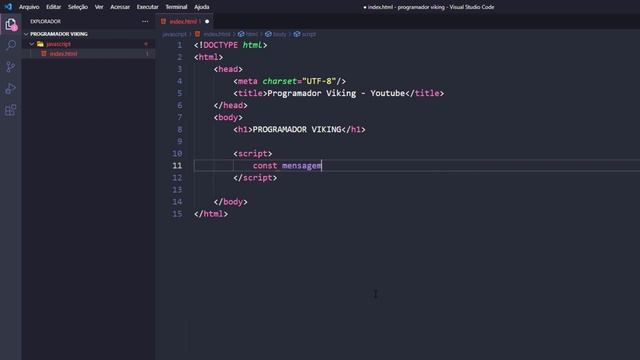Open the Extensions view

point(11,110)
